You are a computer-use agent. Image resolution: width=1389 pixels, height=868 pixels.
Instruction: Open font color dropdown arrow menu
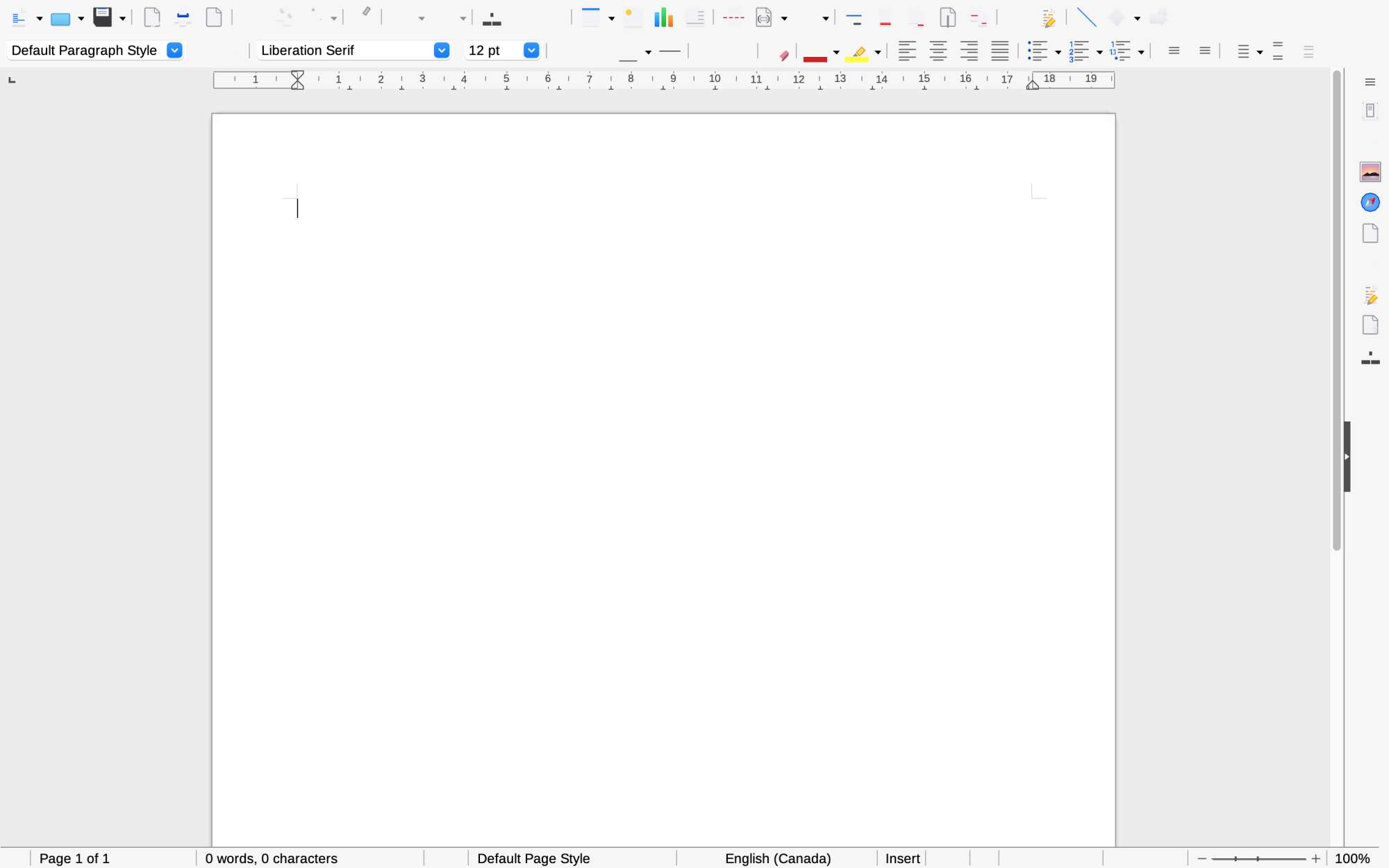coord(836,52)
